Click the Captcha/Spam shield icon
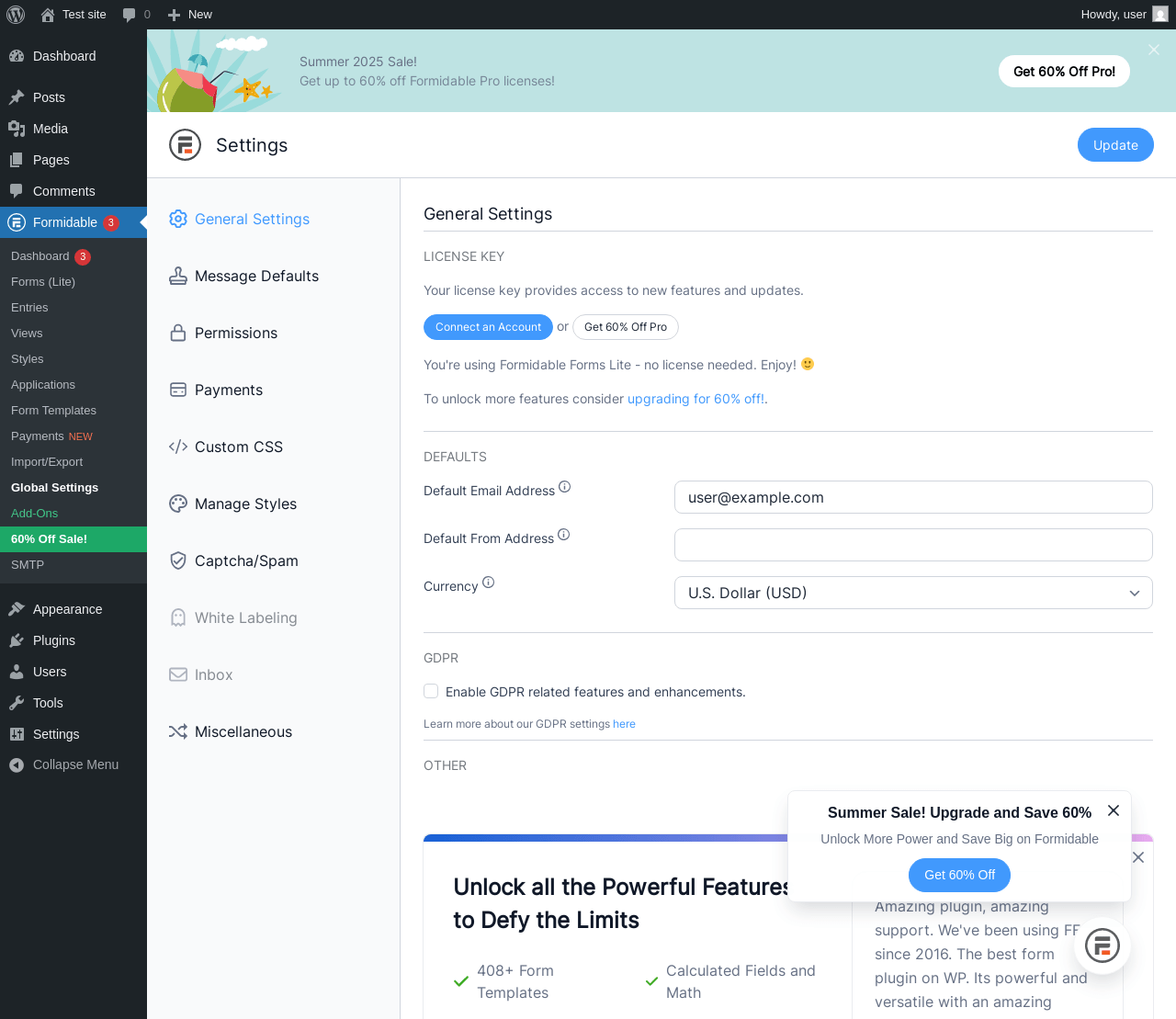This screenshot has height=1019, width=1176. coord(178,560)
